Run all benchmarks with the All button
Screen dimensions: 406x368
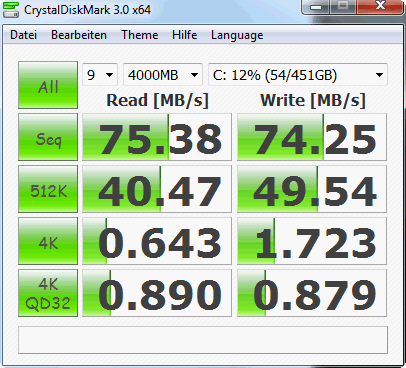pyautogui.click(x=48, y=85)
